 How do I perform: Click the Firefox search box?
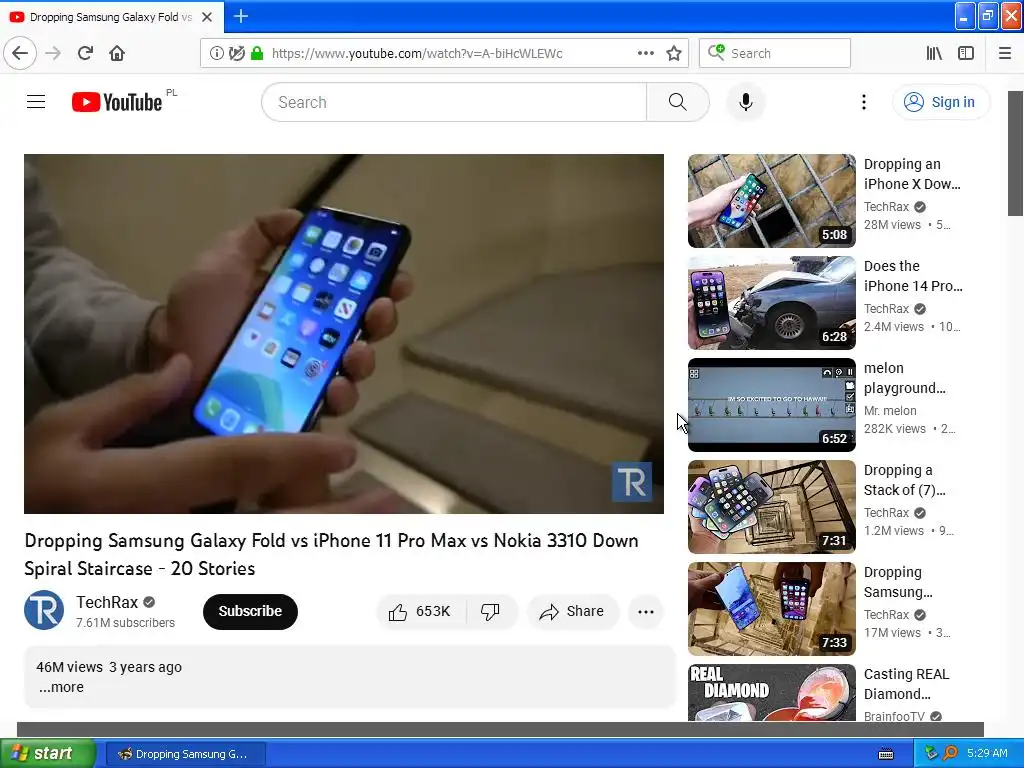(775, 53)
